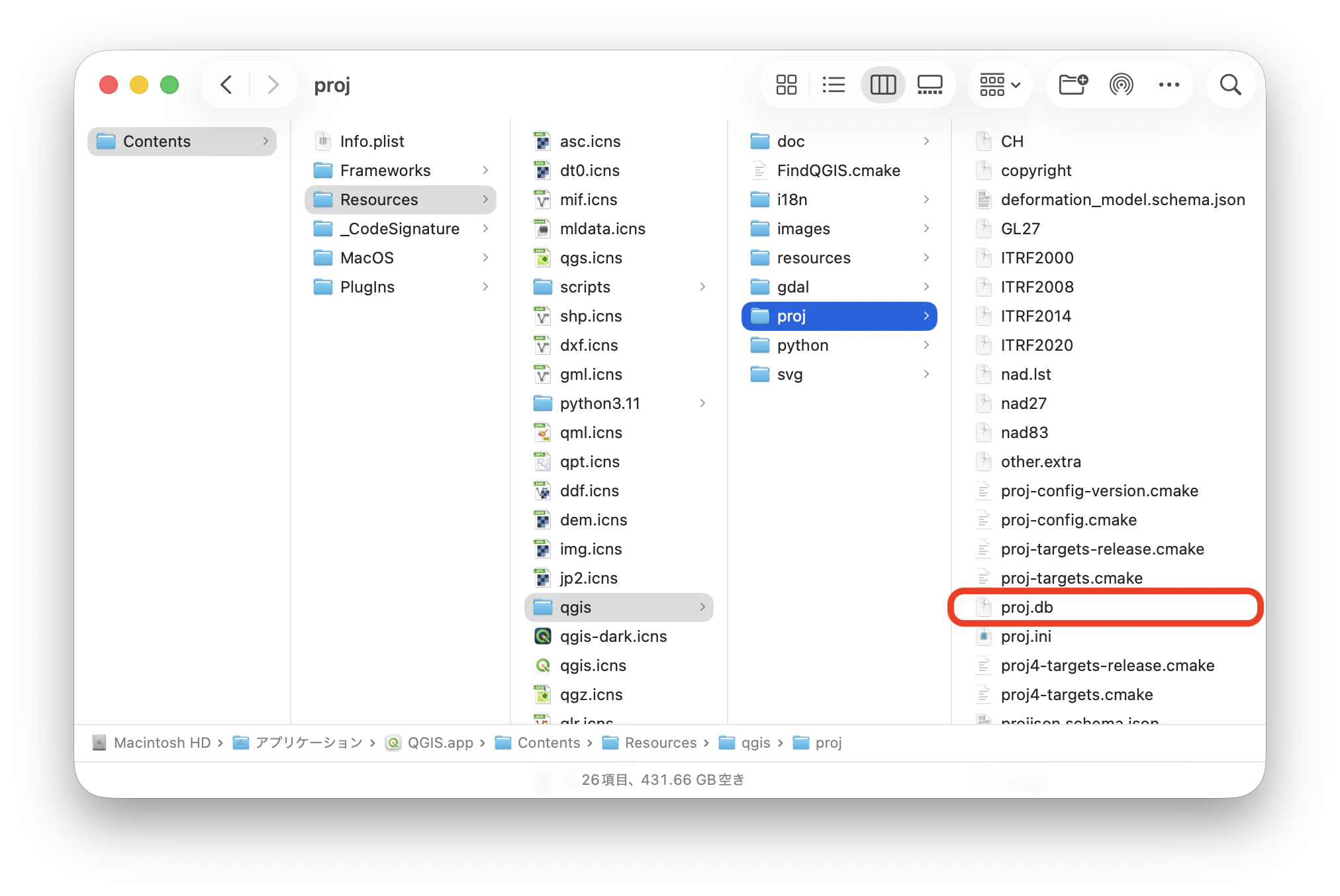Select the qpt.icns file icon

click(543, 462)
